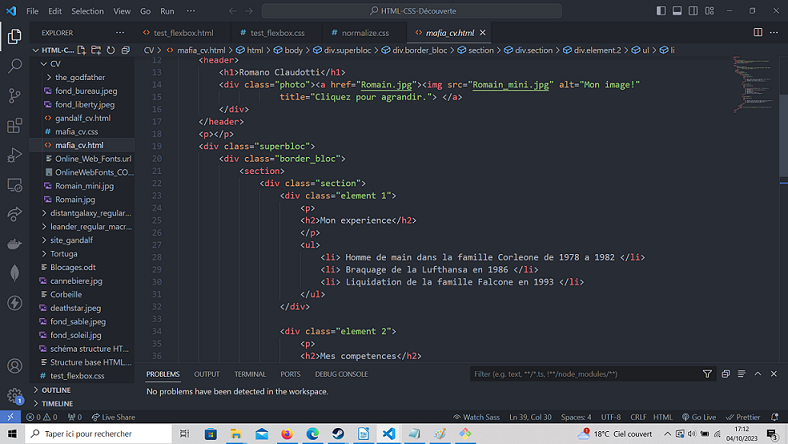The width and height of the screenshot is (788, 444).
Task: Toggle bottom Panel visibility from title bar
Action: pyautogui.click(x=677, y=11)
